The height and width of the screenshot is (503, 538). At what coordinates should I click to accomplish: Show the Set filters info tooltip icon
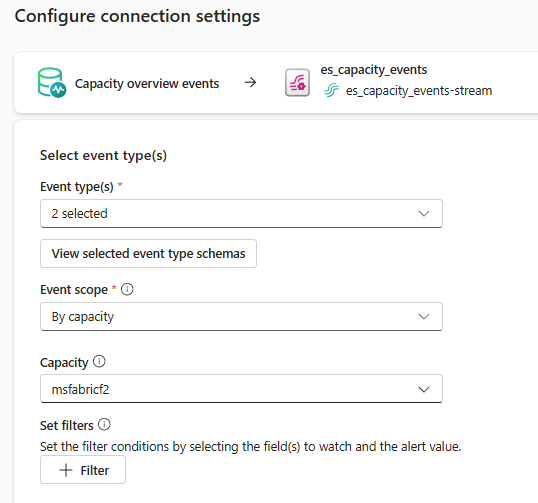104,424
